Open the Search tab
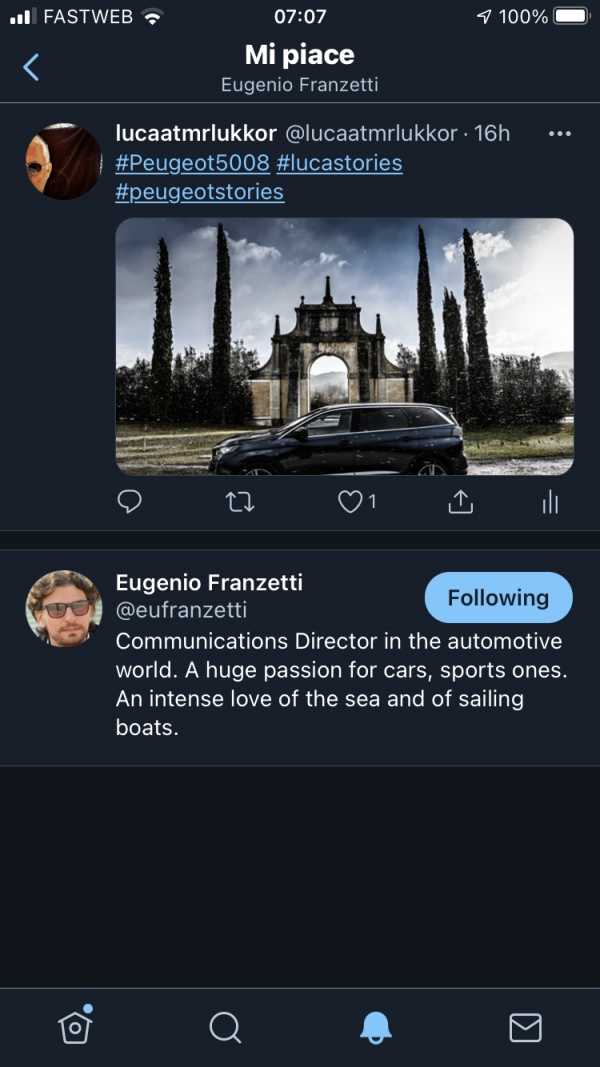Viewport: 600px width, 1067px height. coord(225,1027)
